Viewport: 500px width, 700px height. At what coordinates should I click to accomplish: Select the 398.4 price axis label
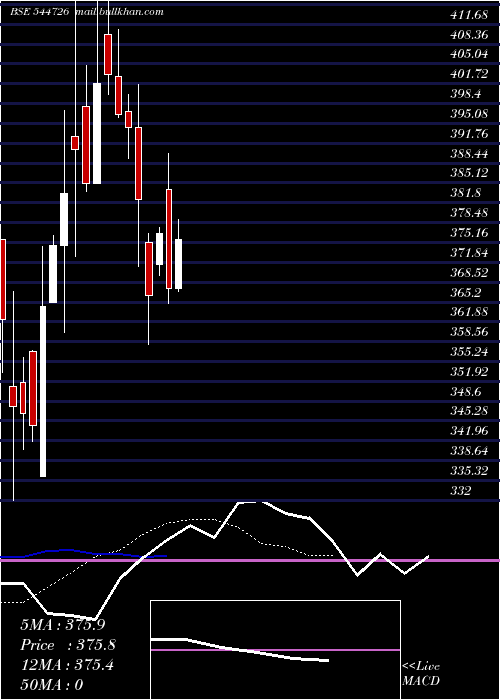pyautogui.click(x=466, y=94)
